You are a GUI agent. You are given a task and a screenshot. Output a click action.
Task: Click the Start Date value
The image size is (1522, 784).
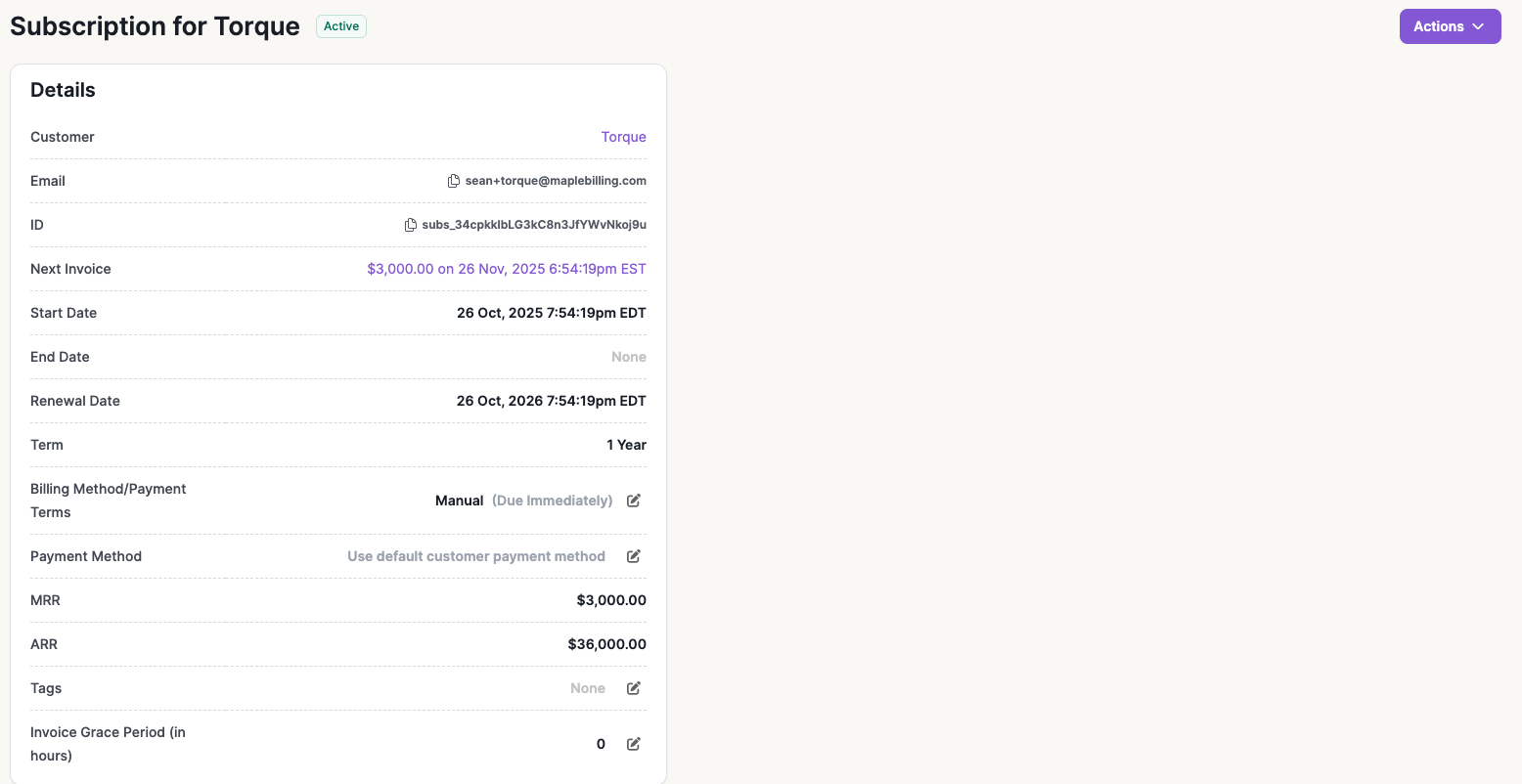[551, 313]
